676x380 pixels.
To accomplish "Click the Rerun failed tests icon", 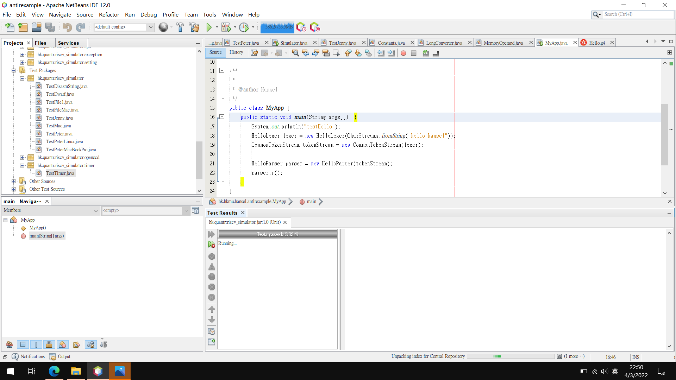I will click(211, 245).
